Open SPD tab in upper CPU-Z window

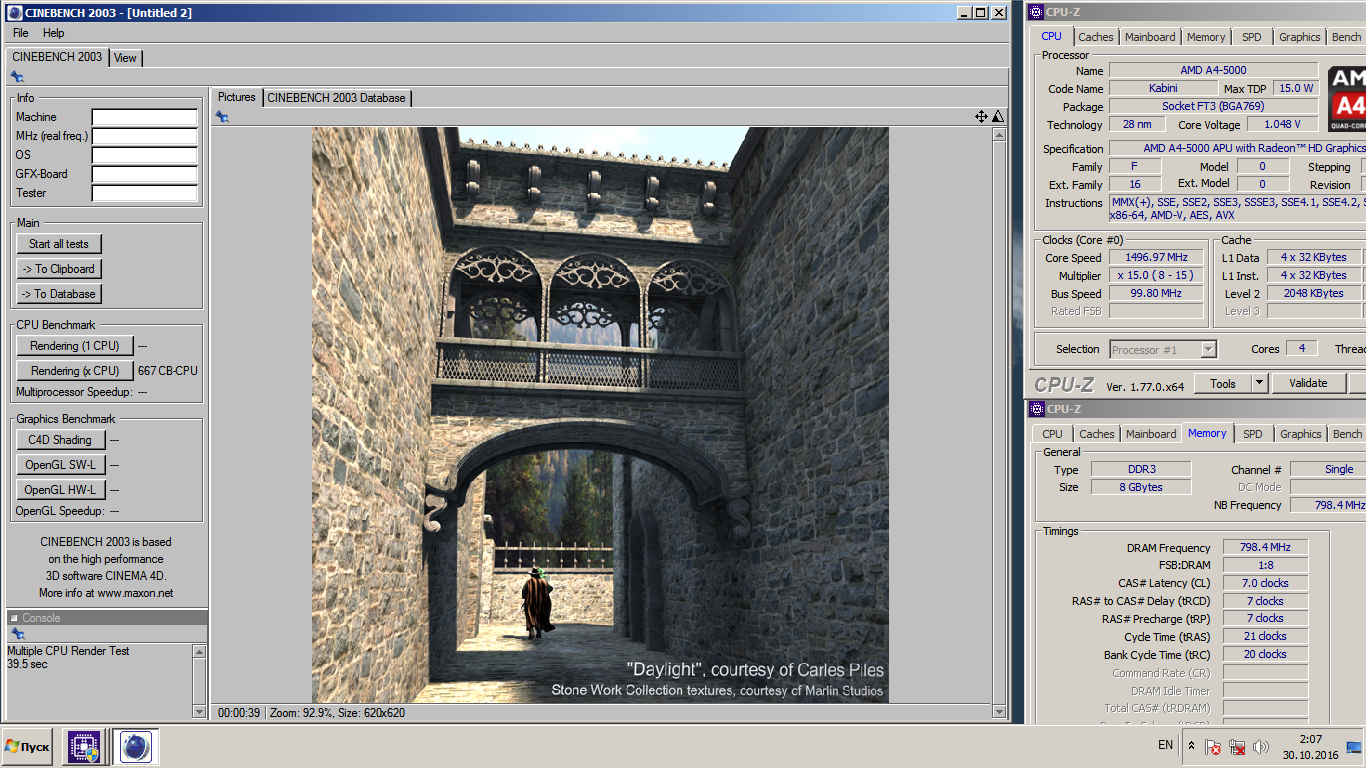click(x=1252, y=37)
